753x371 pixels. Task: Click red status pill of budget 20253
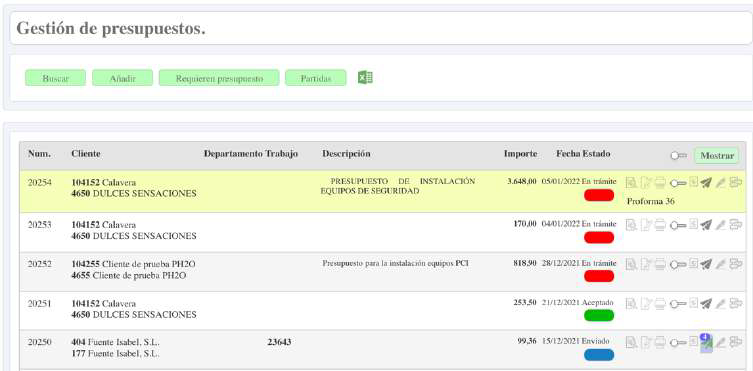[599, 237]
